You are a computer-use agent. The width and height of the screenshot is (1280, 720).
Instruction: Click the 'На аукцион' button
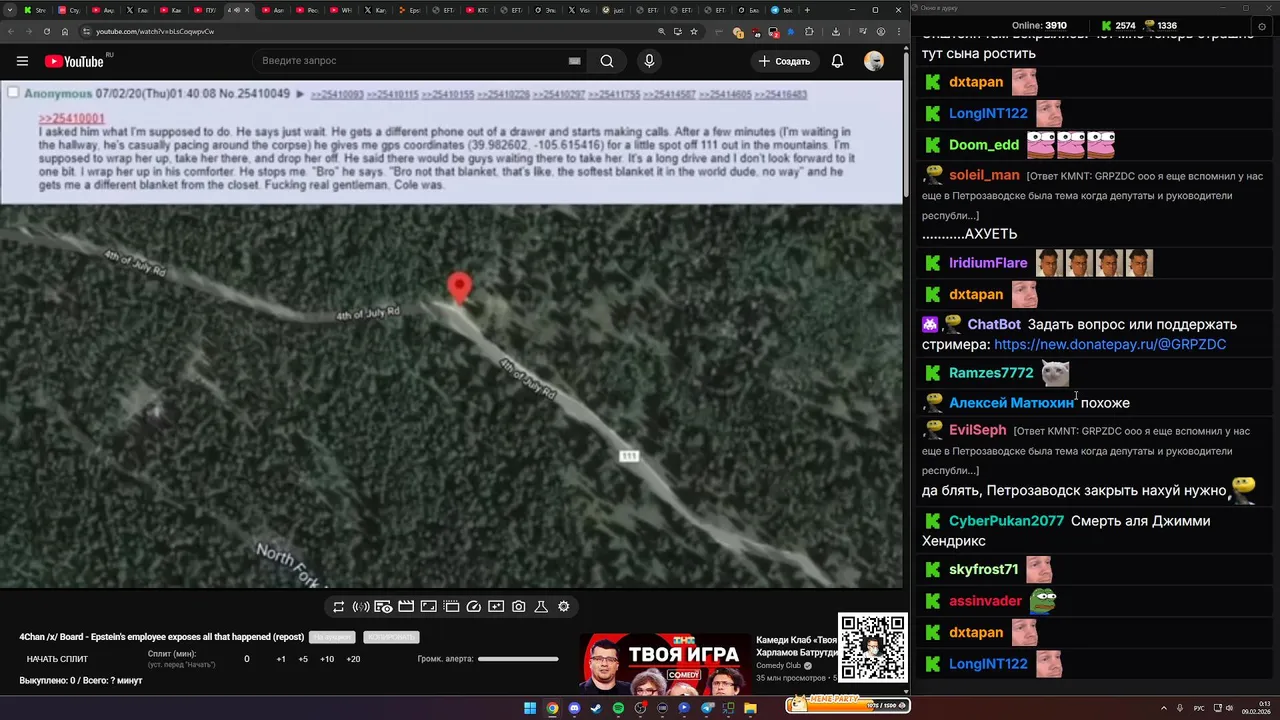(332, 637)
